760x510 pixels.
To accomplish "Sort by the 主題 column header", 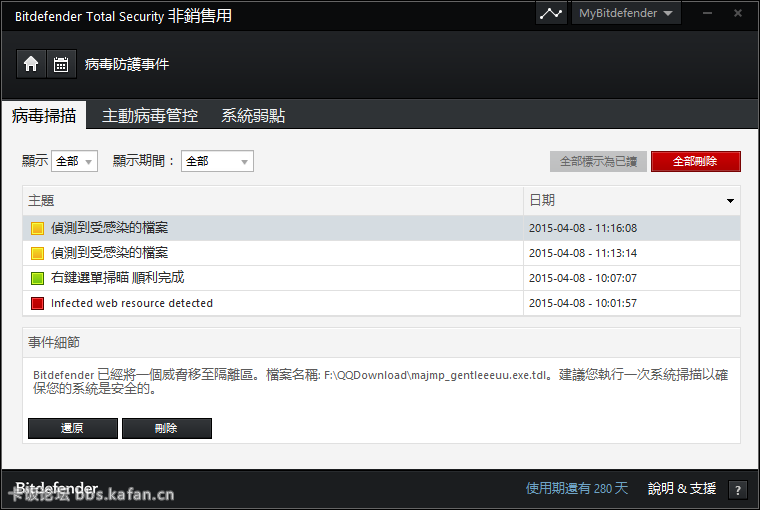I will (273, 201).
